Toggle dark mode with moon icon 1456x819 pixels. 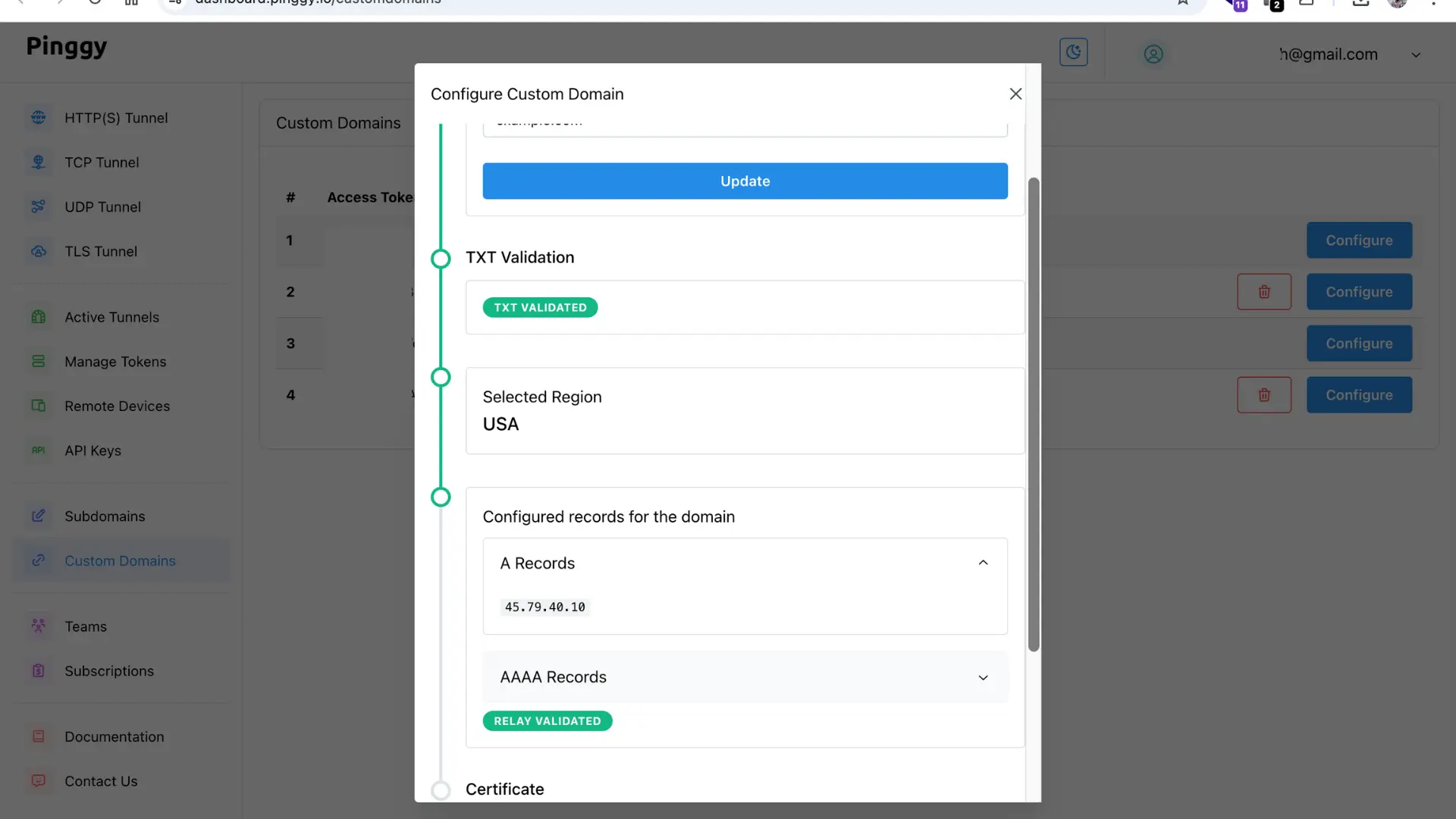(x=1073, y=52)
